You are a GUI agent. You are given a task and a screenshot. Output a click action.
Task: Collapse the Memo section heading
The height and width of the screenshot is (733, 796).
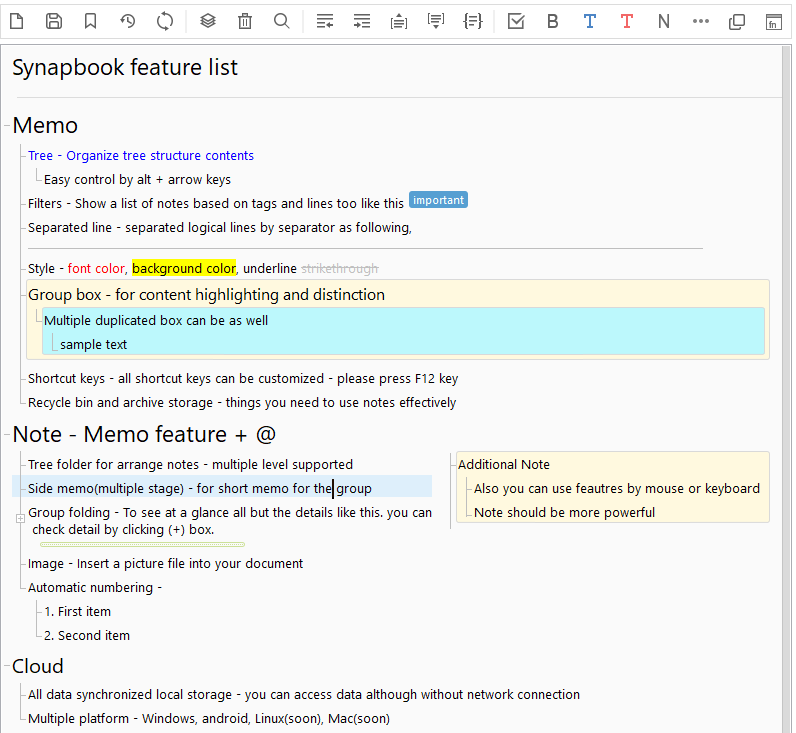[x=7, y=126]
